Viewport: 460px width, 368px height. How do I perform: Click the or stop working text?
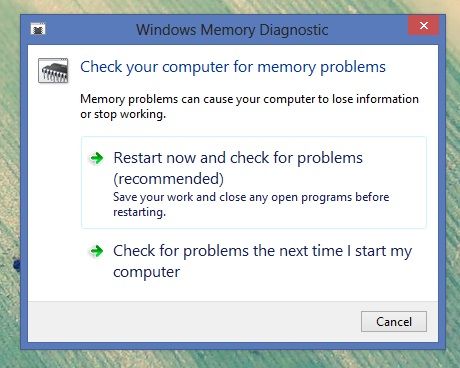tap(123, 114)
